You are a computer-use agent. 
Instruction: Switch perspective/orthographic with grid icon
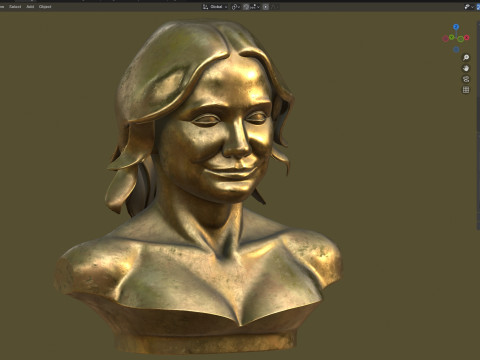click(466, 90)
